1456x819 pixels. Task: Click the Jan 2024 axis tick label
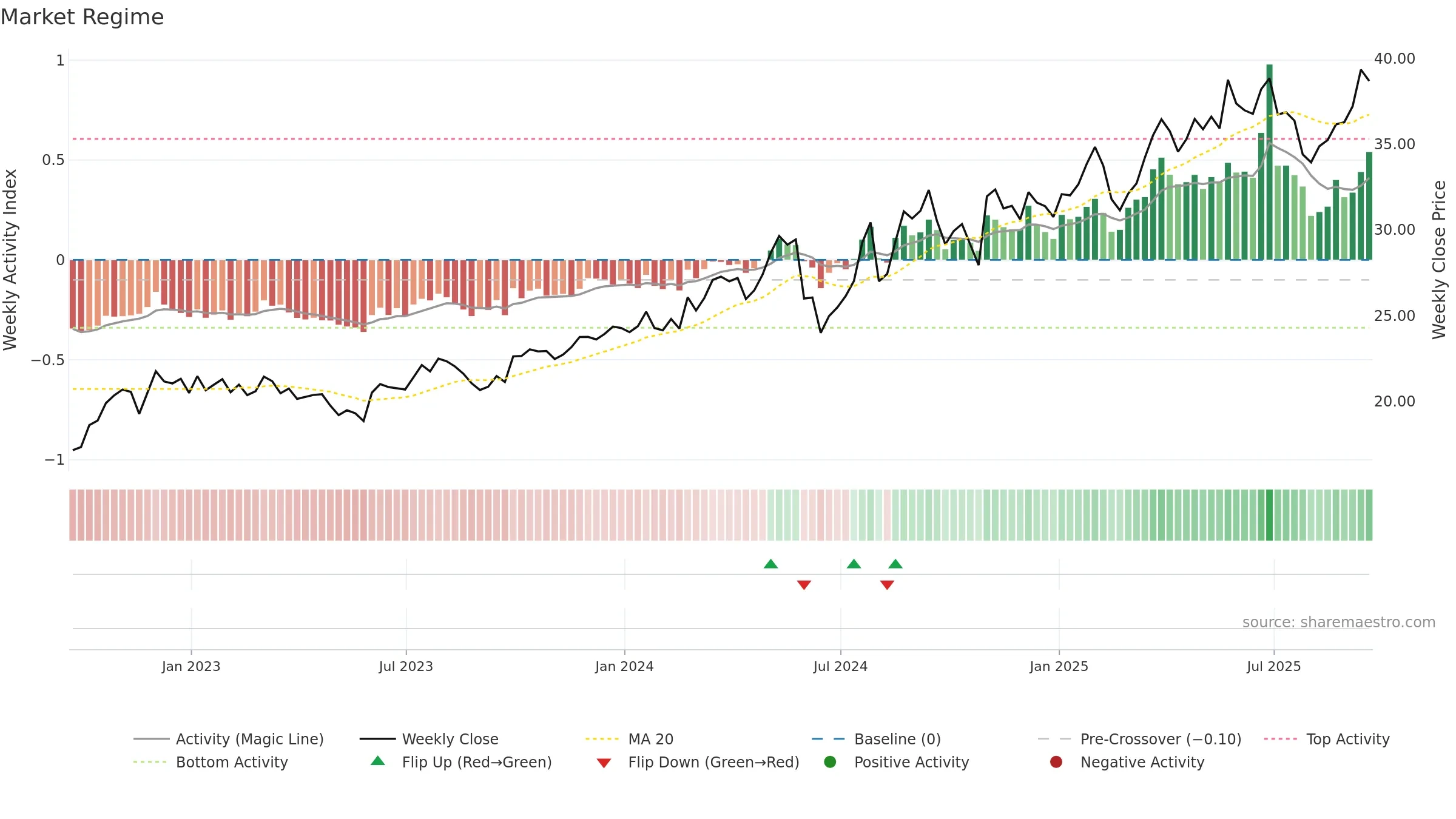coord(624,667)
